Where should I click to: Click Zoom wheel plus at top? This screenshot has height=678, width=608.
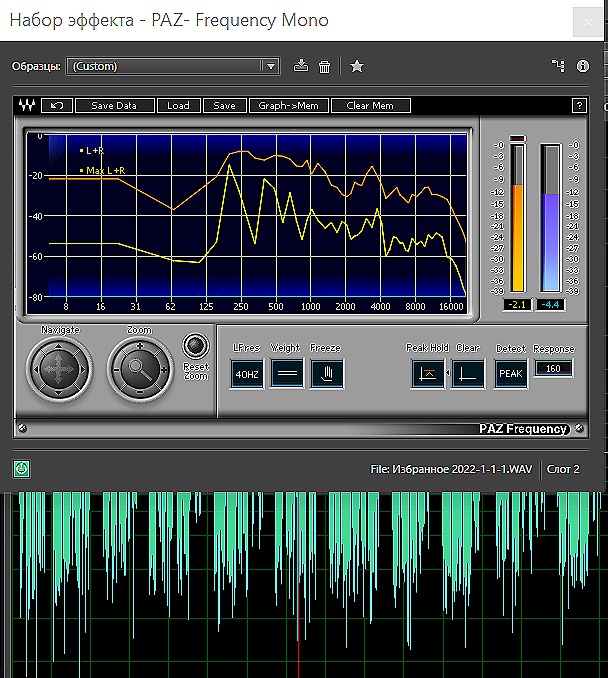[140, 346]
